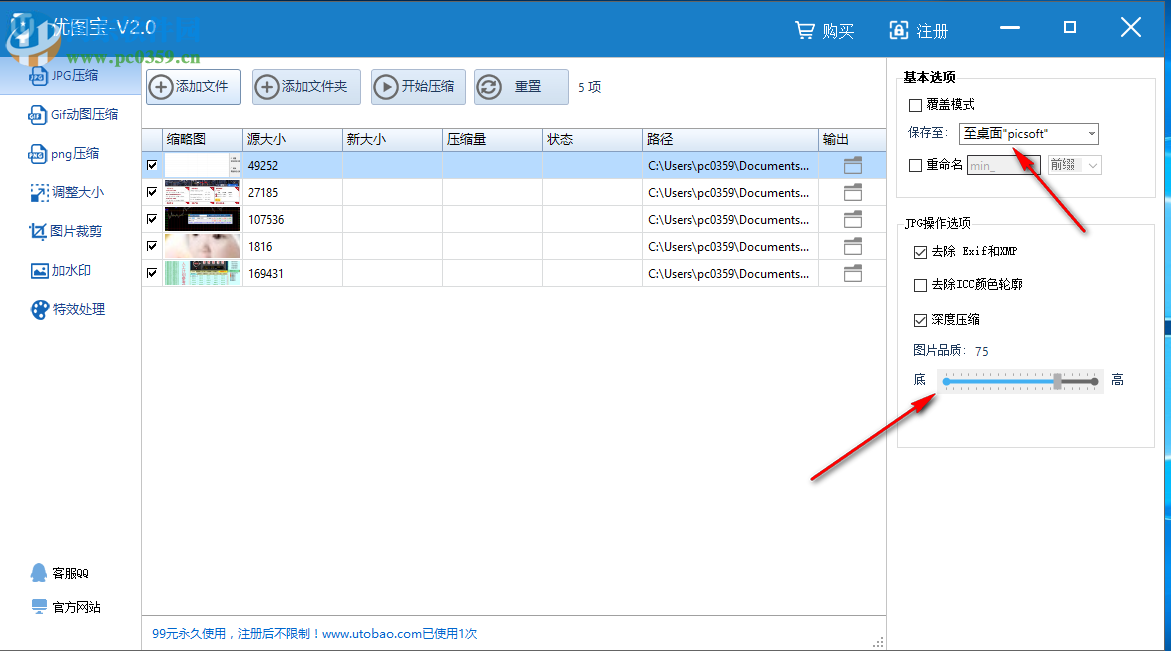Viewport: 1171px width, 651px height.
Task: Open 官方网站 official site link
Action: click(66, 607)
